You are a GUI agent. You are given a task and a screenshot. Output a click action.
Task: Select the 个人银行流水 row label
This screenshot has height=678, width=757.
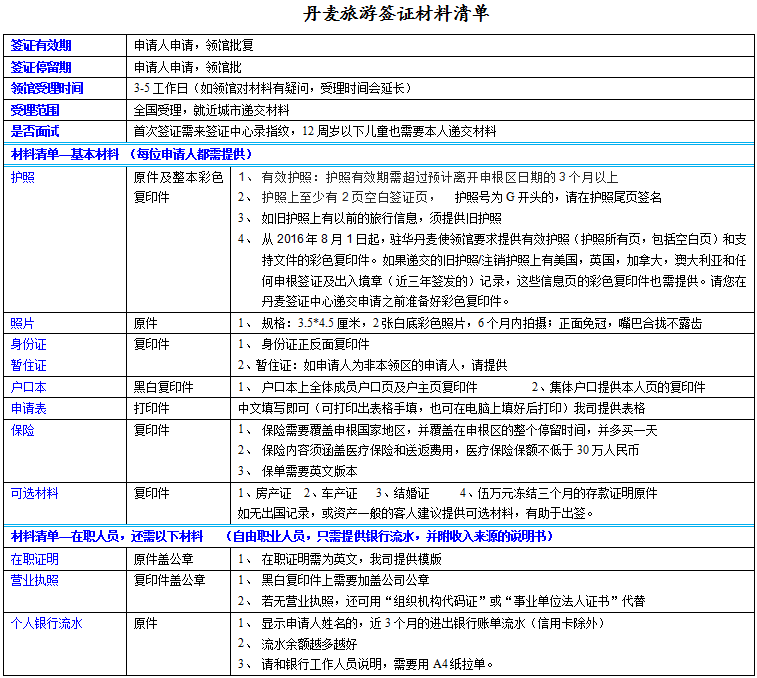click(x=46, y=623)
